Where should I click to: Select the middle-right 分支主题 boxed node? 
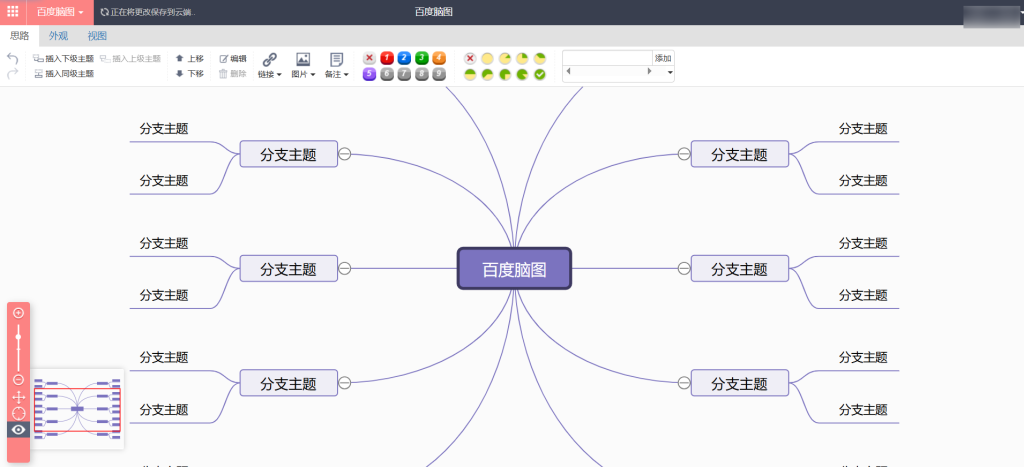[x=740, y=268]
